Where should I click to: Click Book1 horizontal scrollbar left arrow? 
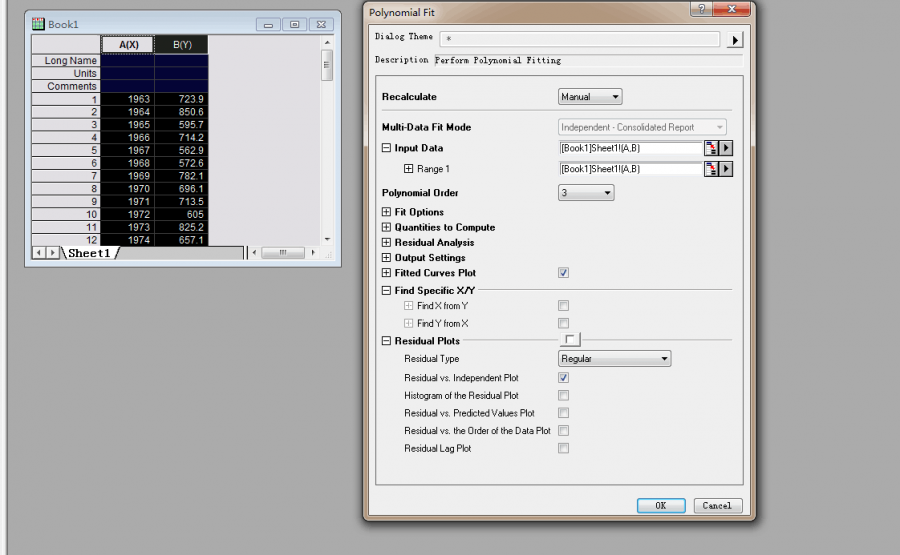254,253
